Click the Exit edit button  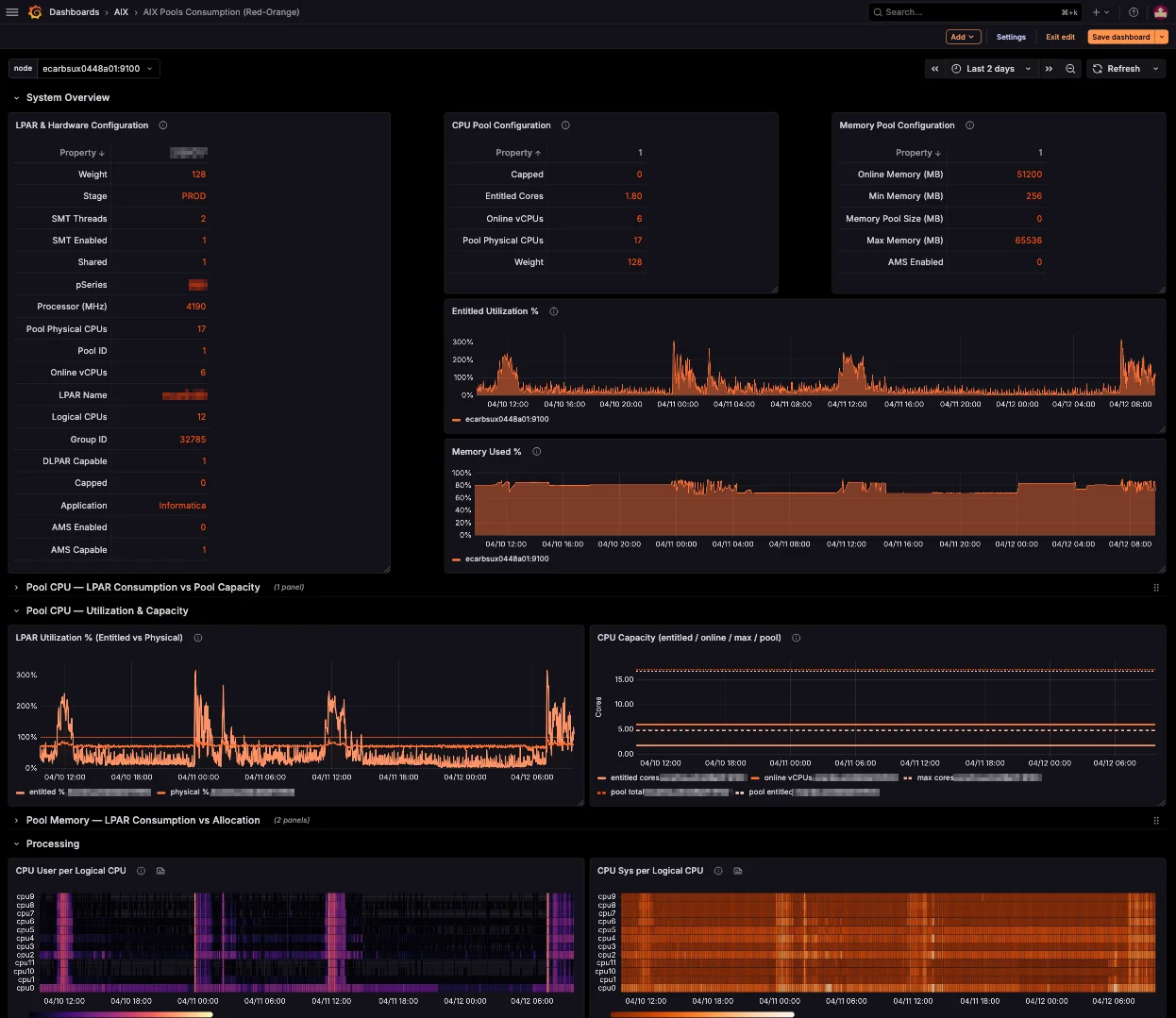pos(1060,37)
